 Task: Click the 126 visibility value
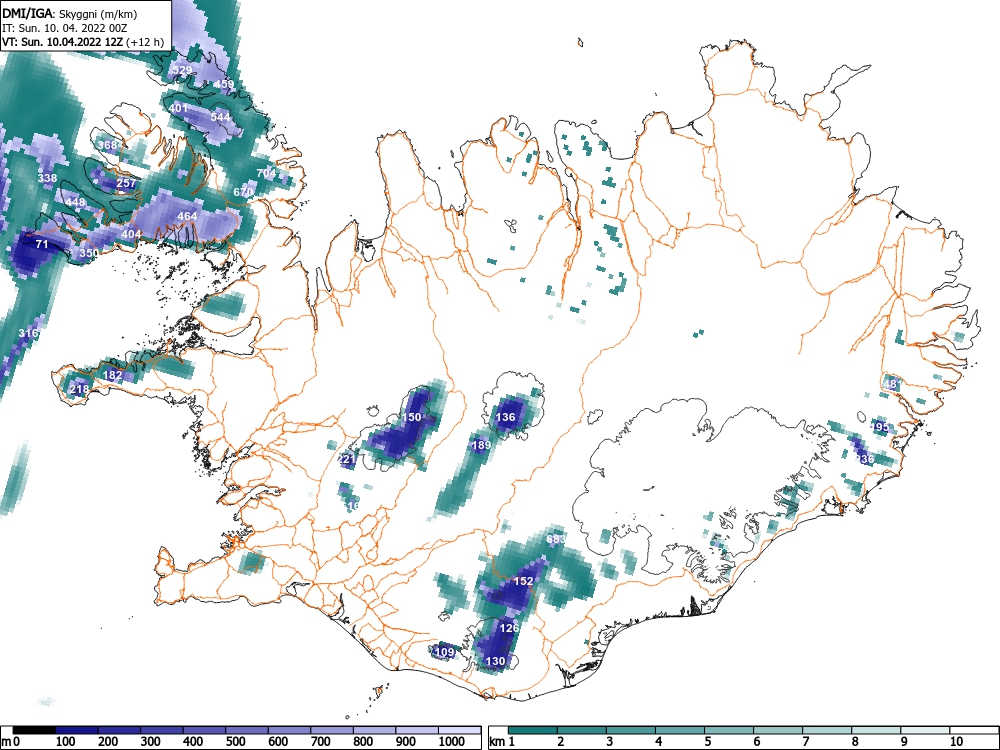[509, 628]
